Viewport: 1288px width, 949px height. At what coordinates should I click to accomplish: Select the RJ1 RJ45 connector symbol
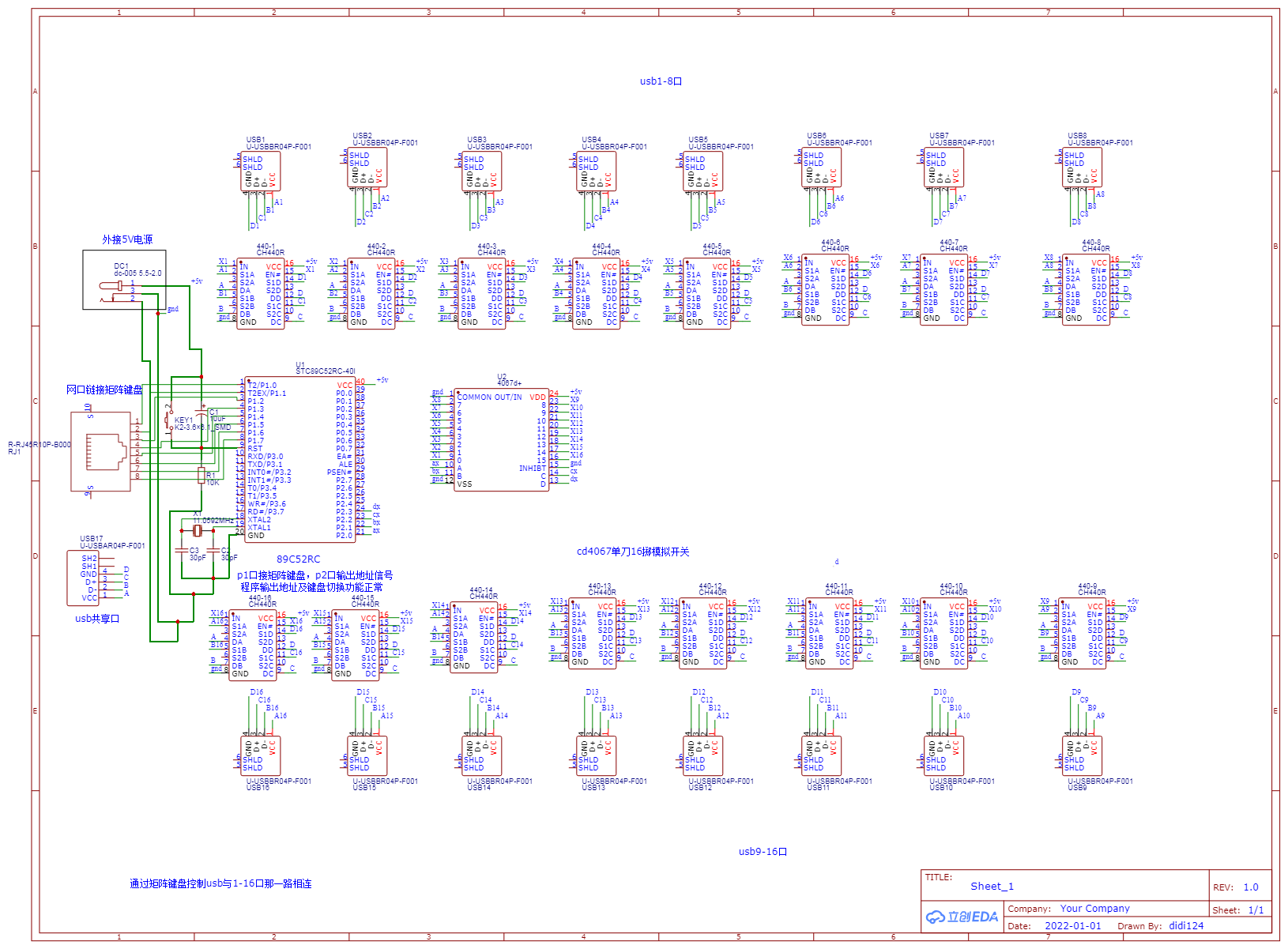coord(101,452)
